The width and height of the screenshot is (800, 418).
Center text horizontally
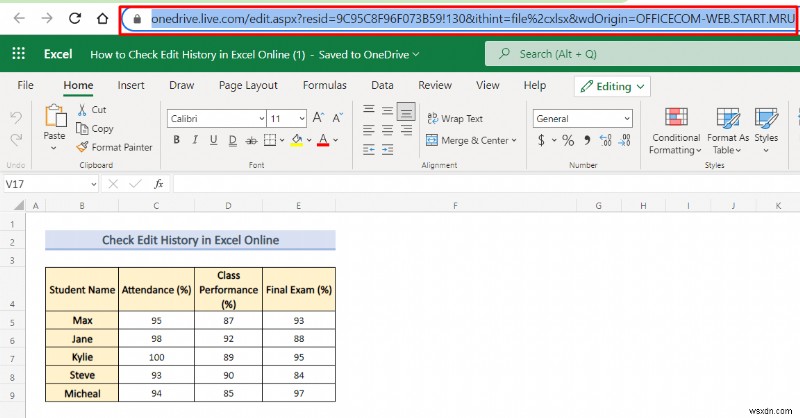pos(387,130)
